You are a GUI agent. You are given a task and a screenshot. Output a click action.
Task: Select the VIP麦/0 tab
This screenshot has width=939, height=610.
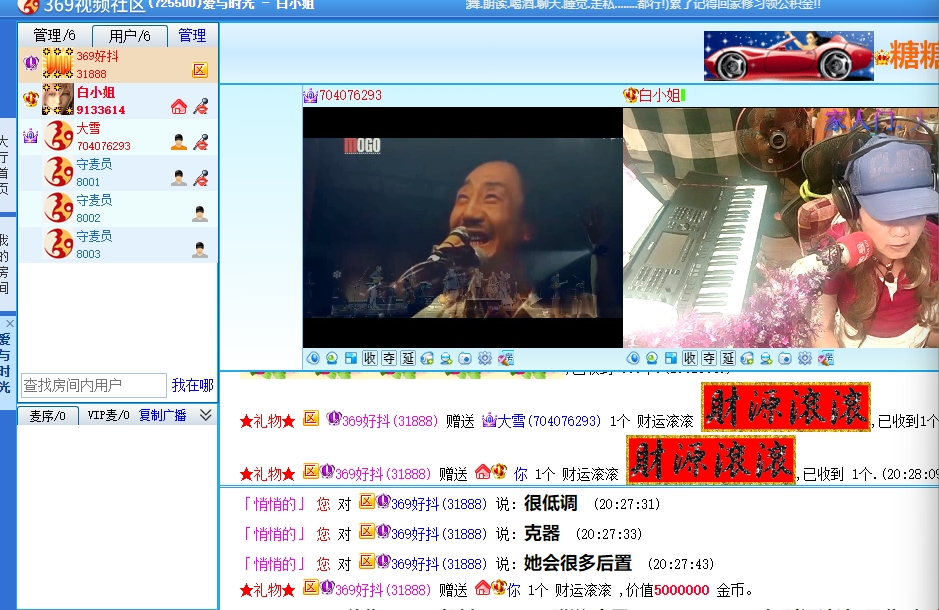coord(108,415)
